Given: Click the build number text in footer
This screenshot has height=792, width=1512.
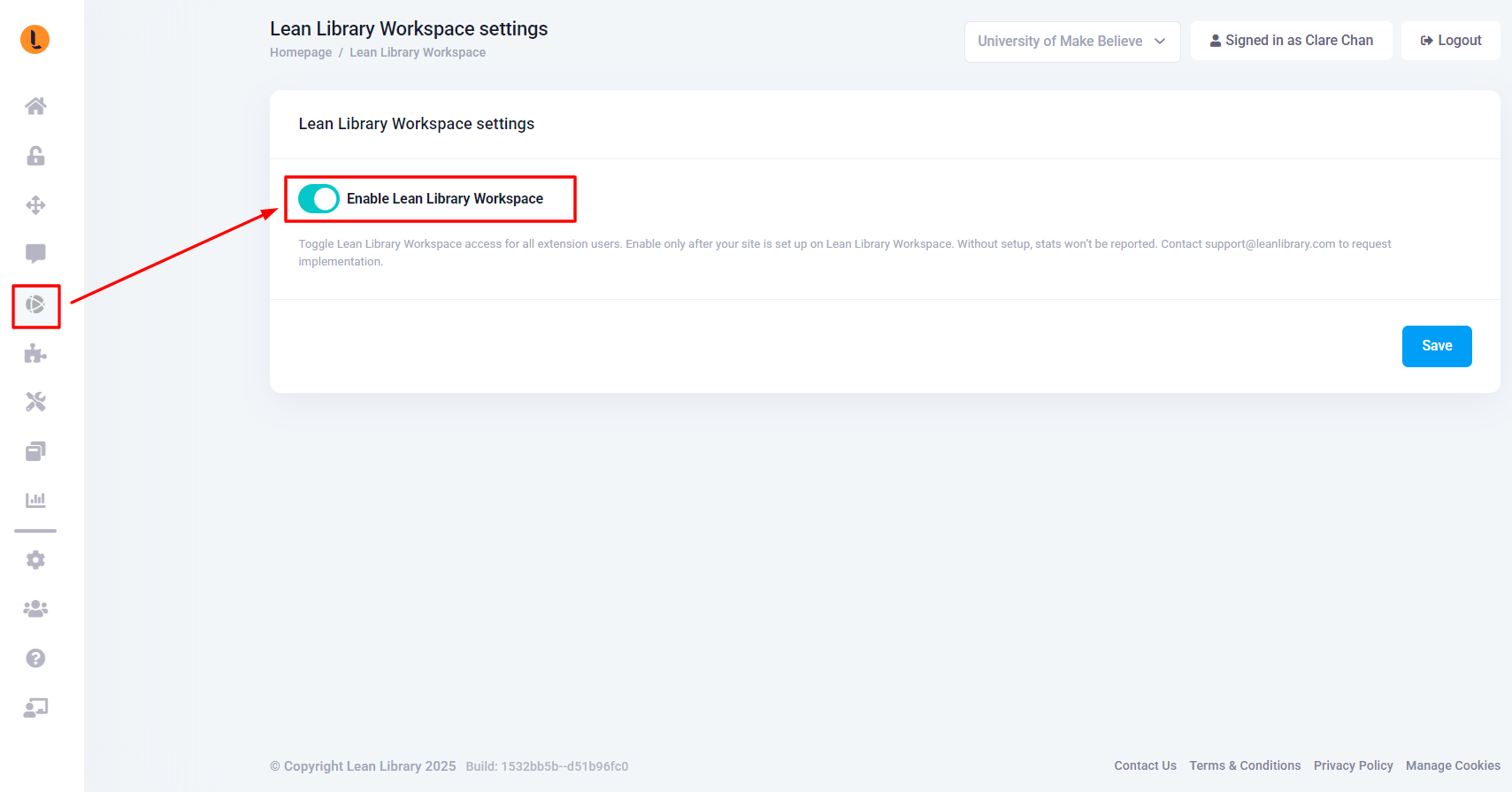Looking at the screenshot, I should (x=547, y=766).
